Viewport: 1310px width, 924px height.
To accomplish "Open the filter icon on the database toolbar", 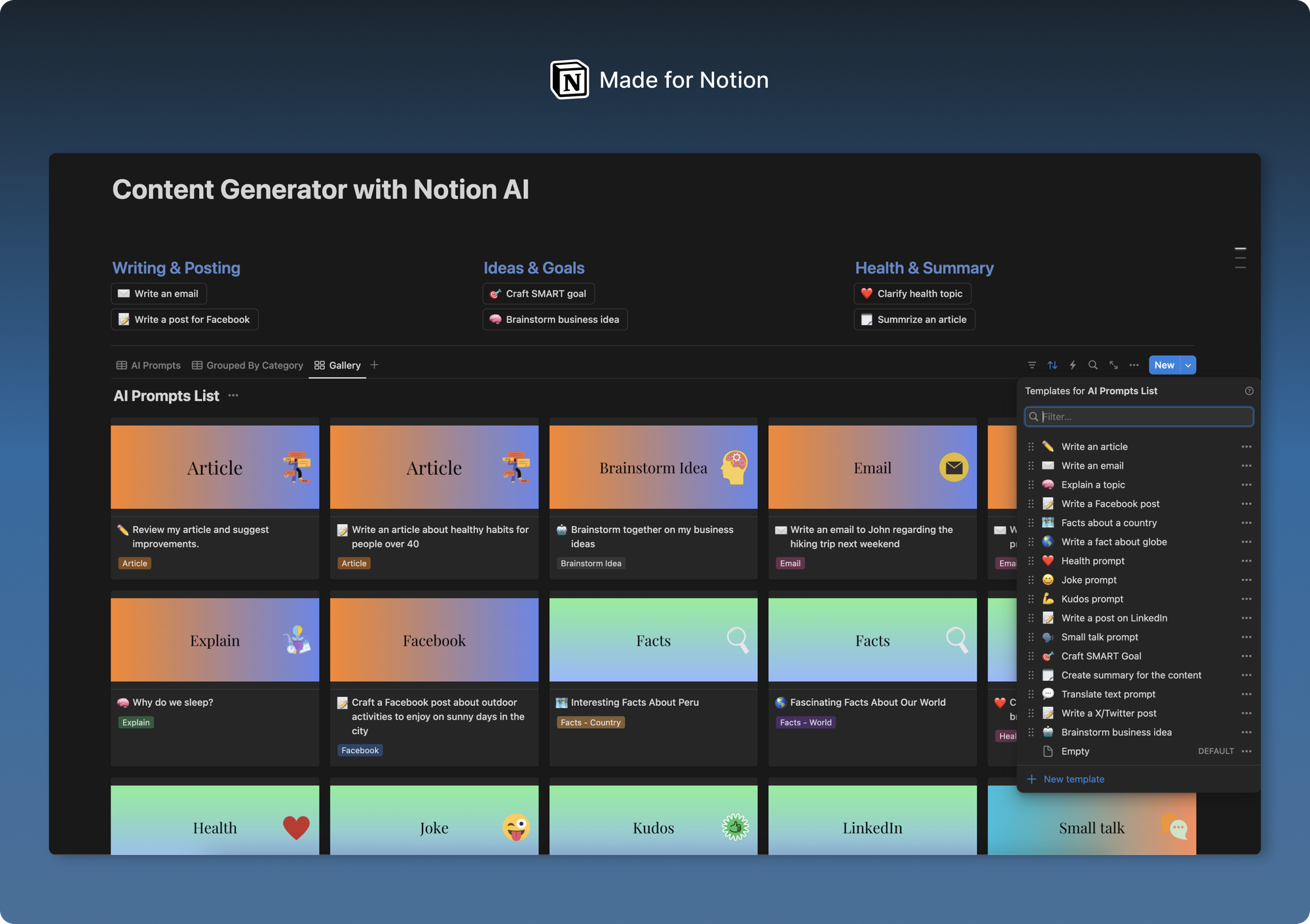I will pos(1032,365).
